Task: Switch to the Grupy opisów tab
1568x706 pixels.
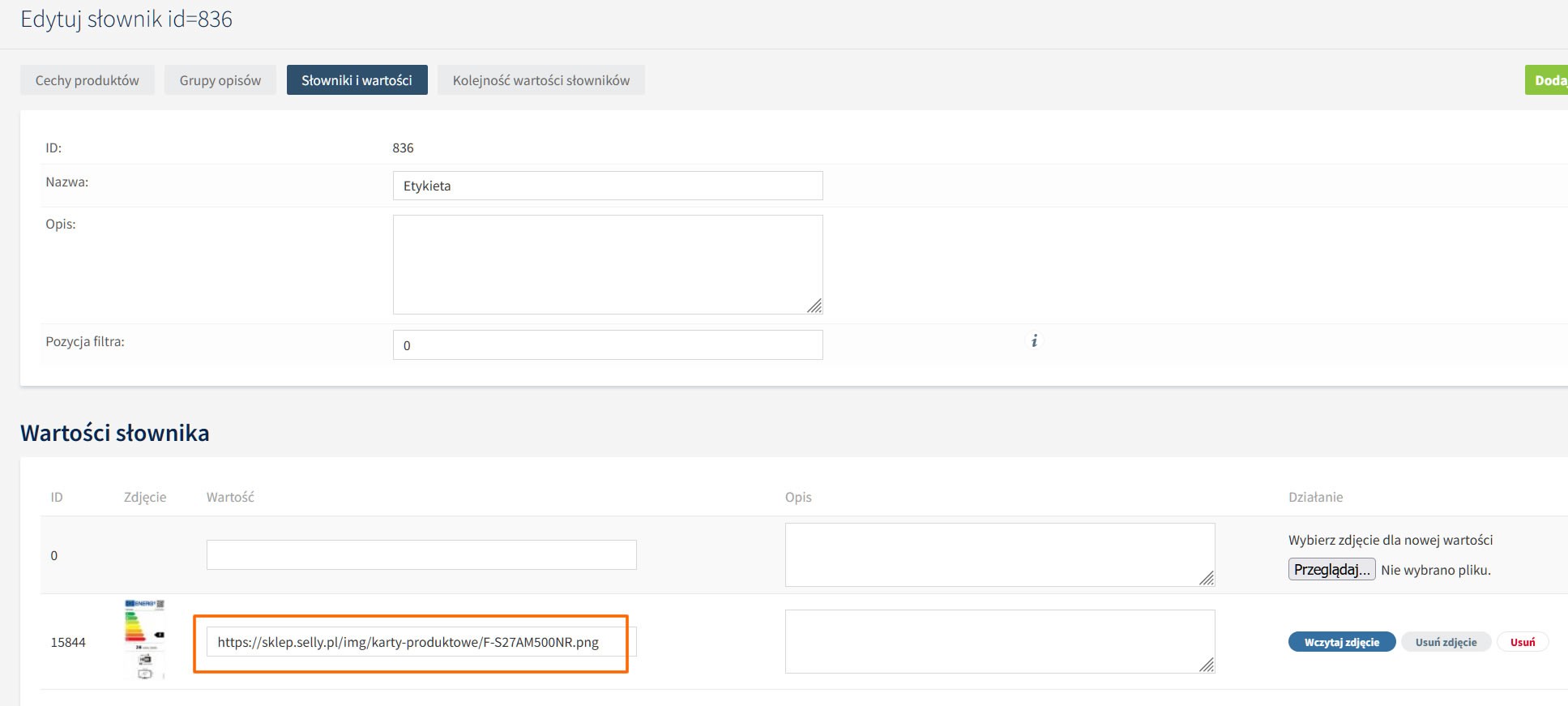Action: (220, 80)
